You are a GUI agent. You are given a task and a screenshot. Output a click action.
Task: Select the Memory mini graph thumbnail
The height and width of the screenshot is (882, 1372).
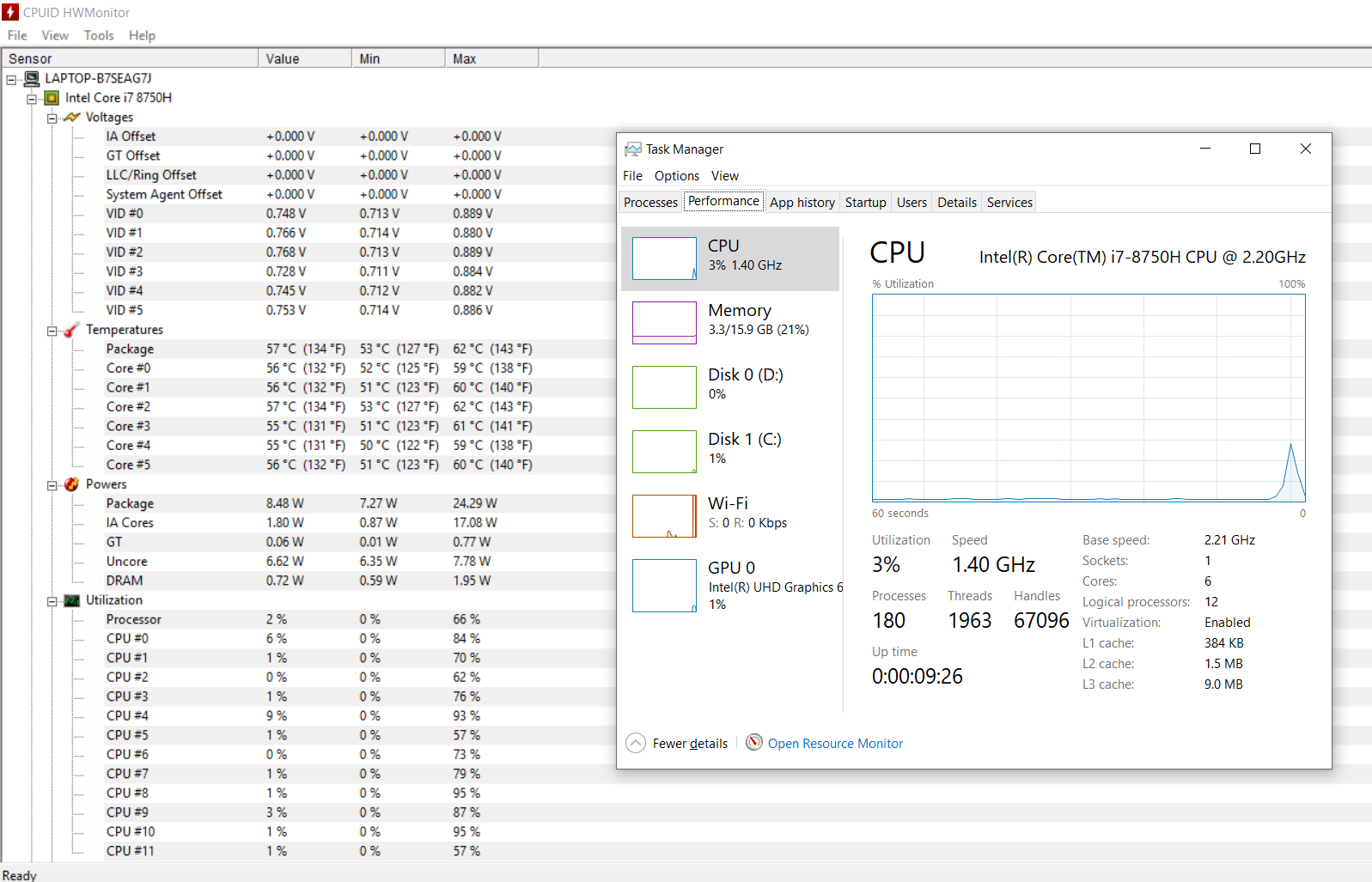coord(664,323)
